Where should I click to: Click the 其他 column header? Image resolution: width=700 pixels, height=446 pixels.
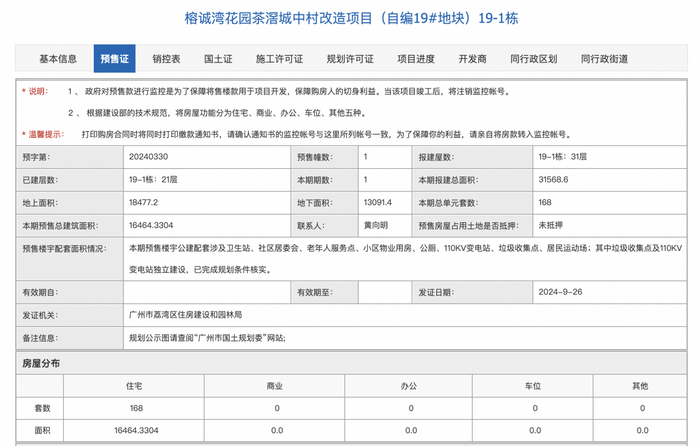(640, 386)
